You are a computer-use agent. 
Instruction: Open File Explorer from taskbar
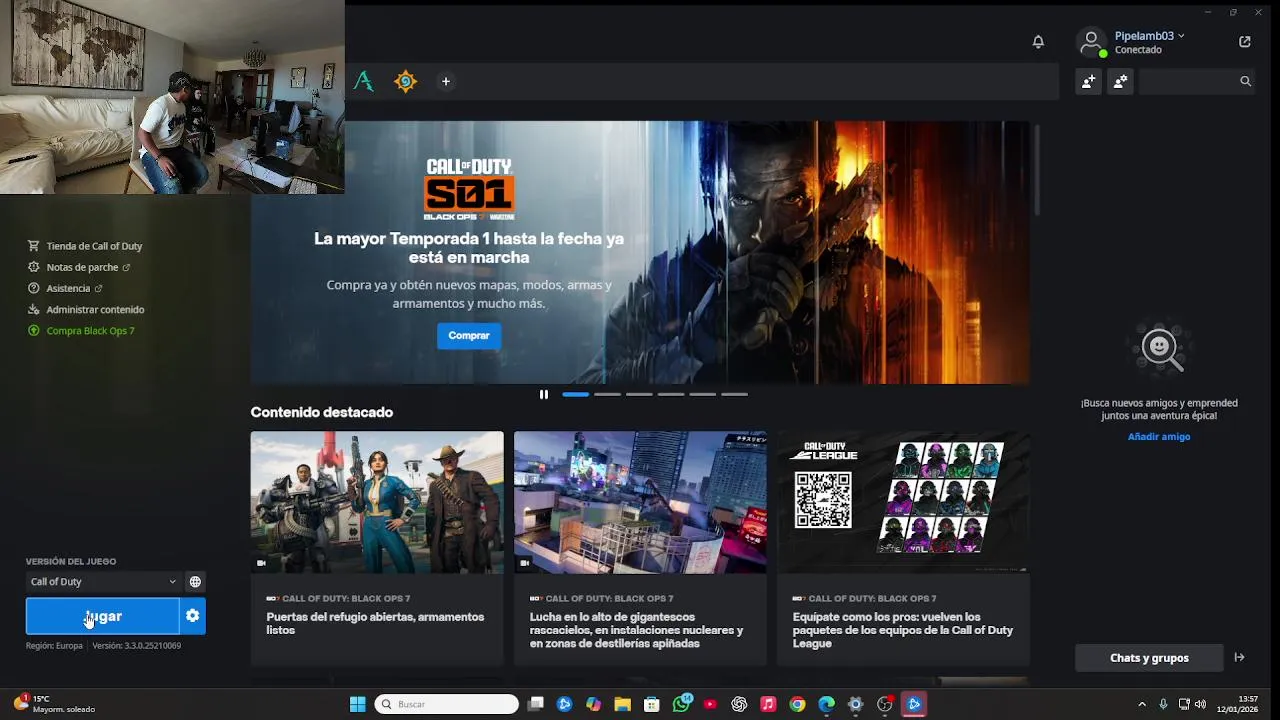622,704
